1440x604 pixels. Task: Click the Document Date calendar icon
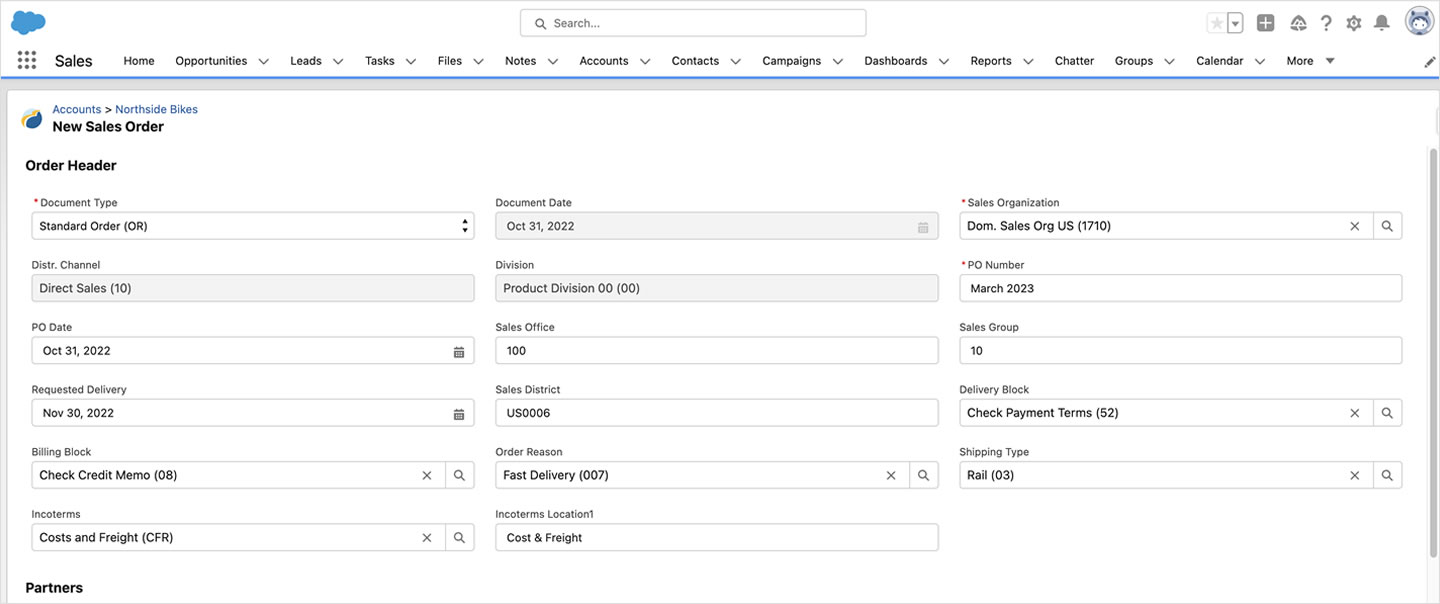click(923, 227)
